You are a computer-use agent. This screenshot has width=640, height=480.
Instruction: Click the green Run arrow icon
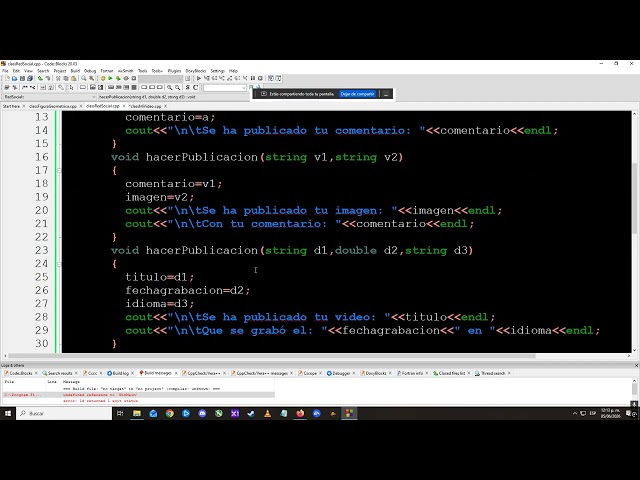click(x=110, y=78)
